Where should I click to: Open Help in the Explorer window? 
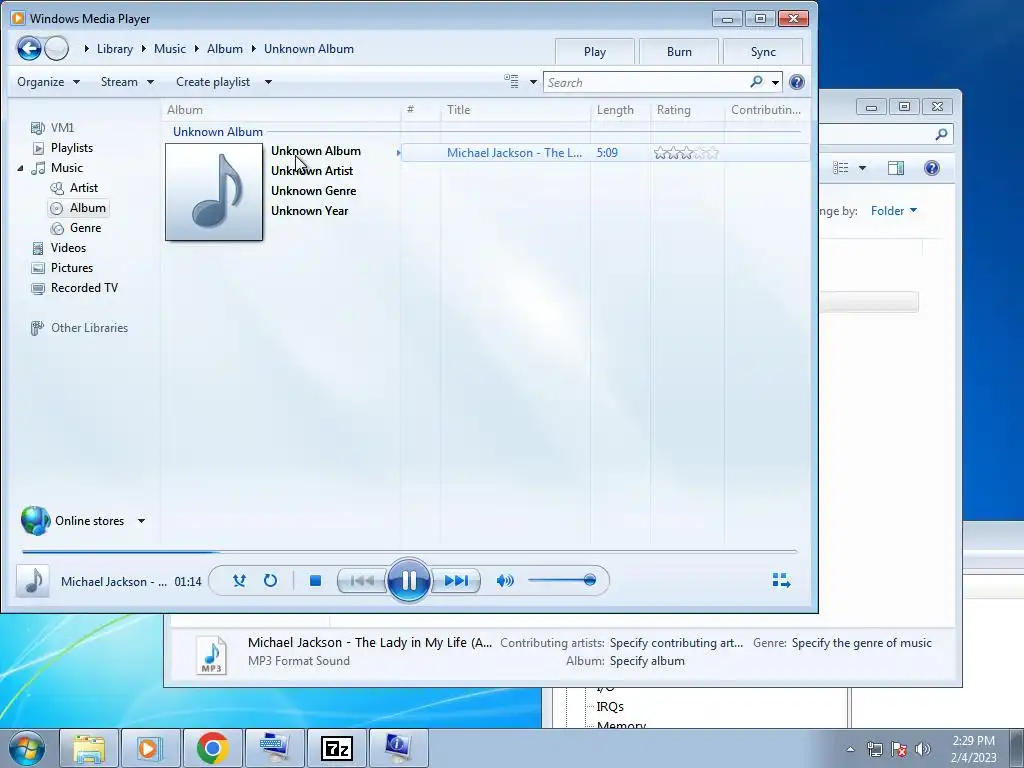click(932, 168)
